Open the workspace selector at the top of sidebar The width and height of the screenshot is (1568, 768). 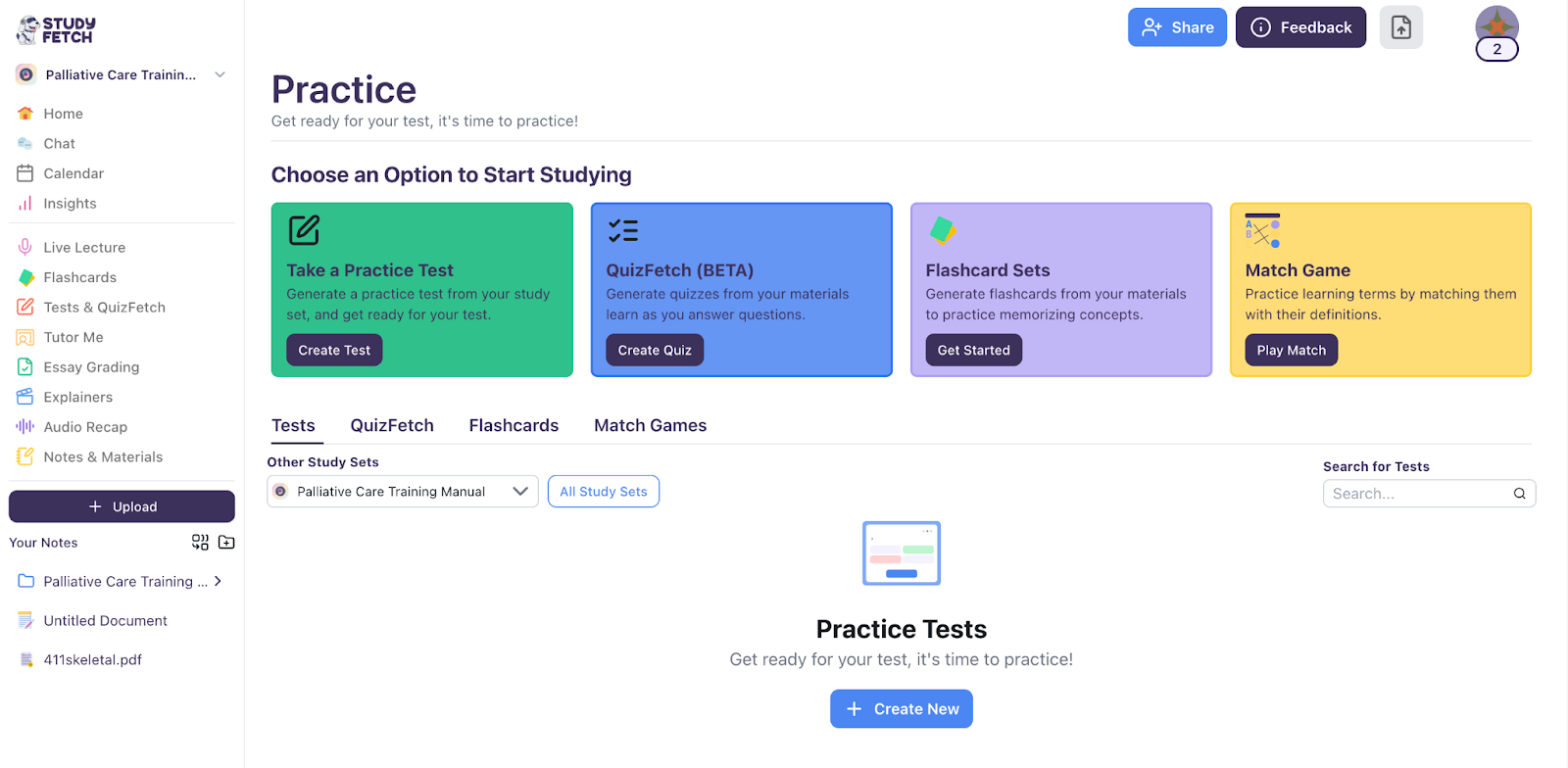(121, 73)
